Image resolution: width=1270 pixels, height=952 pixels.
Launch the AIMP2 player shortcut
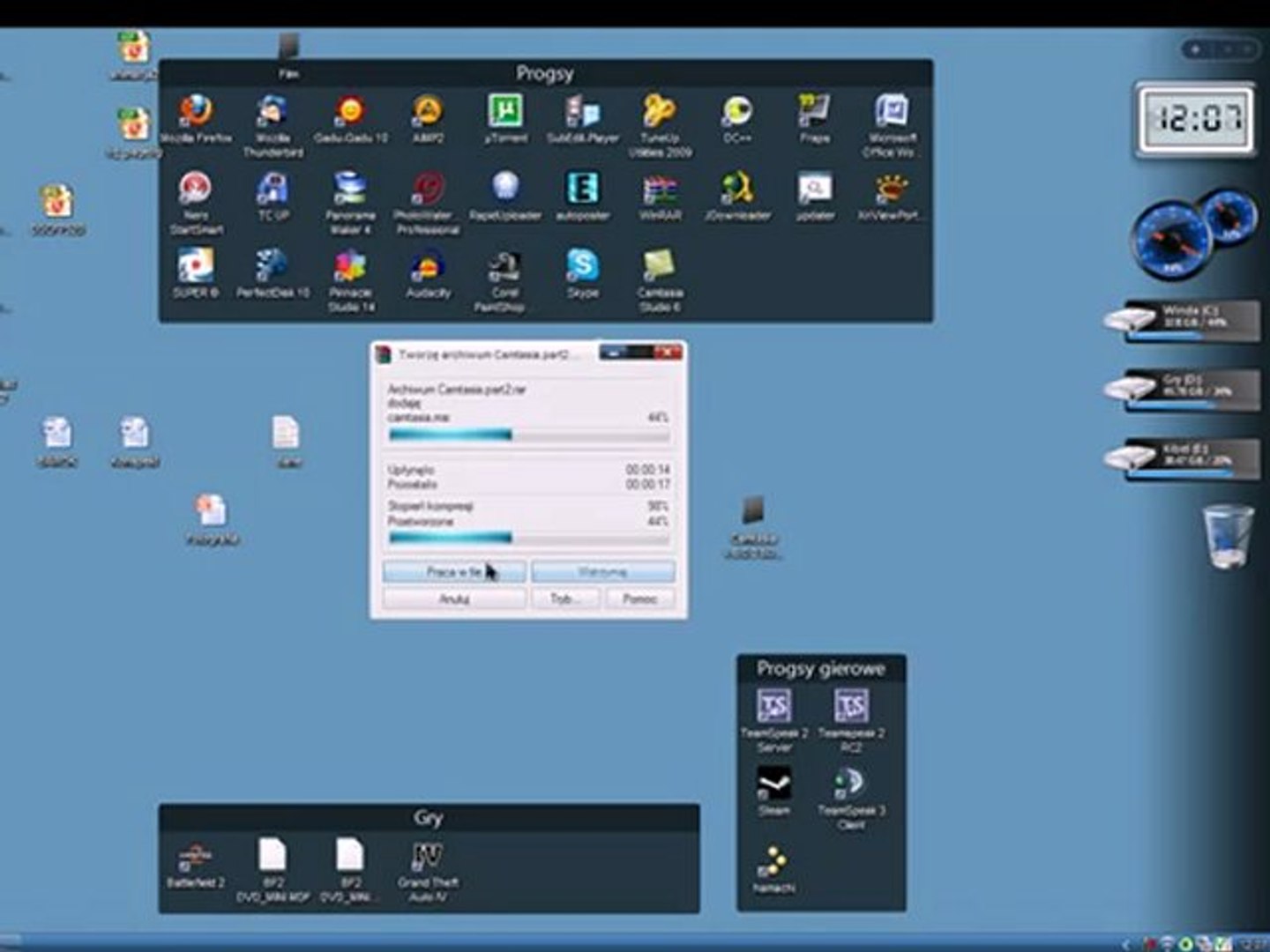coord(428,119)
